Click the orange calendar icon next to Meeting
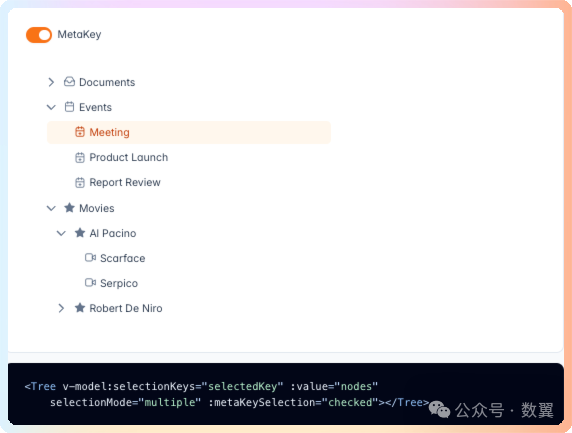572x433 pixels. pos(80,132)
